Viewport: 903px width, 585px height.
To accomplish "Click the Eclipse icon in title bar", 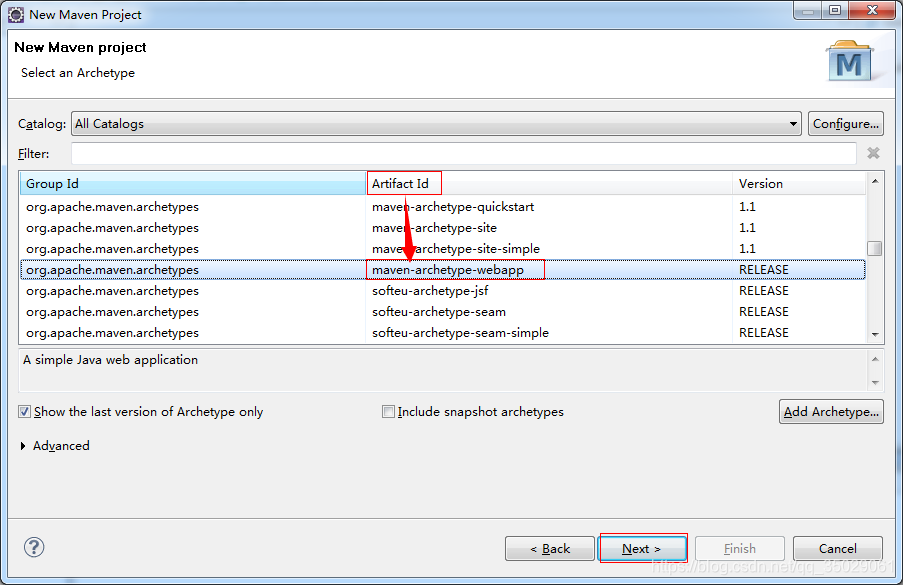I will [x=16, y=14].
